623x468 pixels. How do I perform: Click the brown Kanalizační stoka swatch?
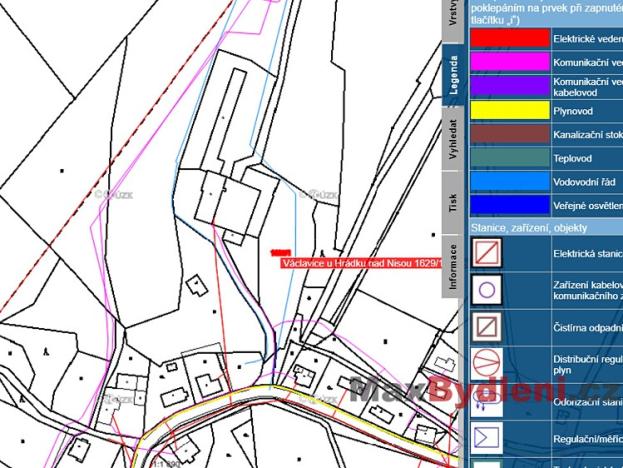[509, 134]
